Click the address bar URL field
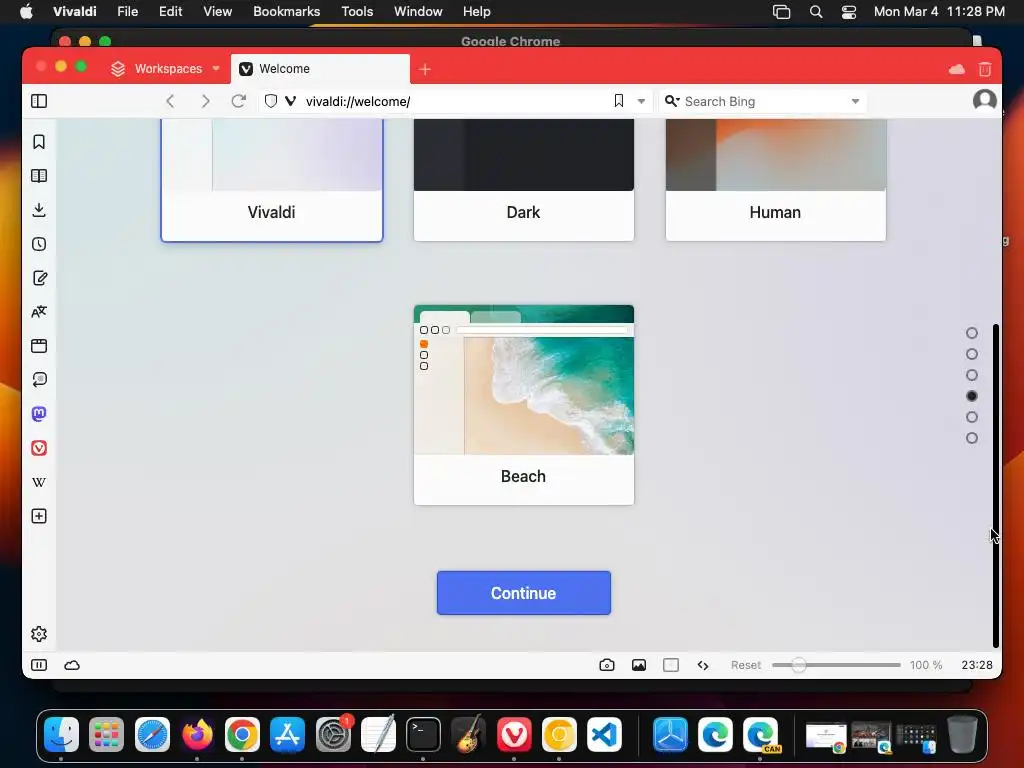The height and width of the screenshot is (768, 1024). (454, 101)
